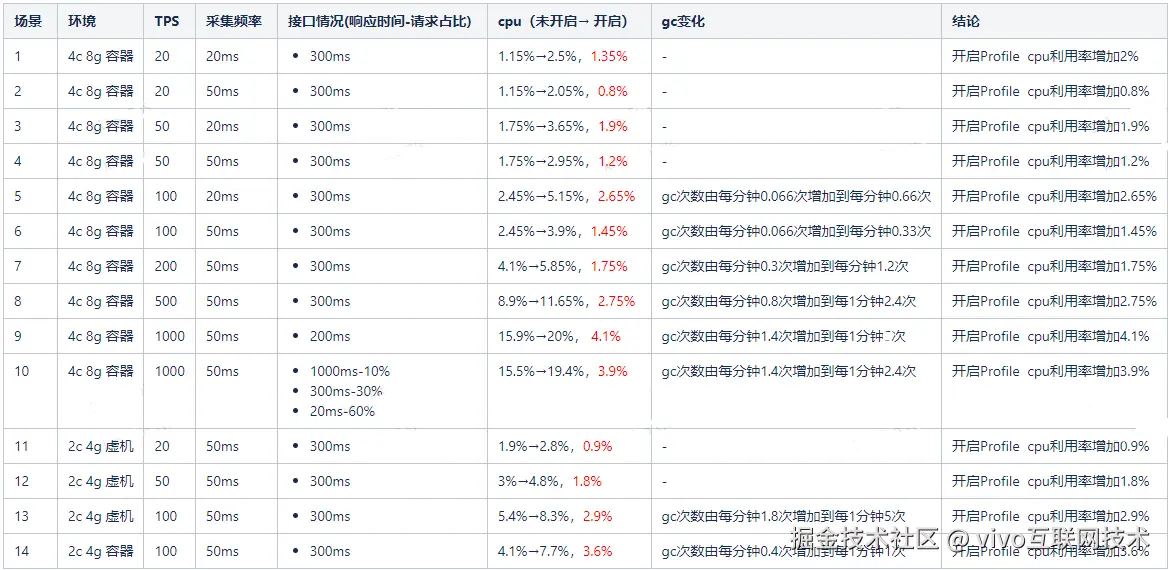Click the red 2.65% cpu increase value
The height and width of the screenshot is (570, 1168).
click(x=616, y=196)
